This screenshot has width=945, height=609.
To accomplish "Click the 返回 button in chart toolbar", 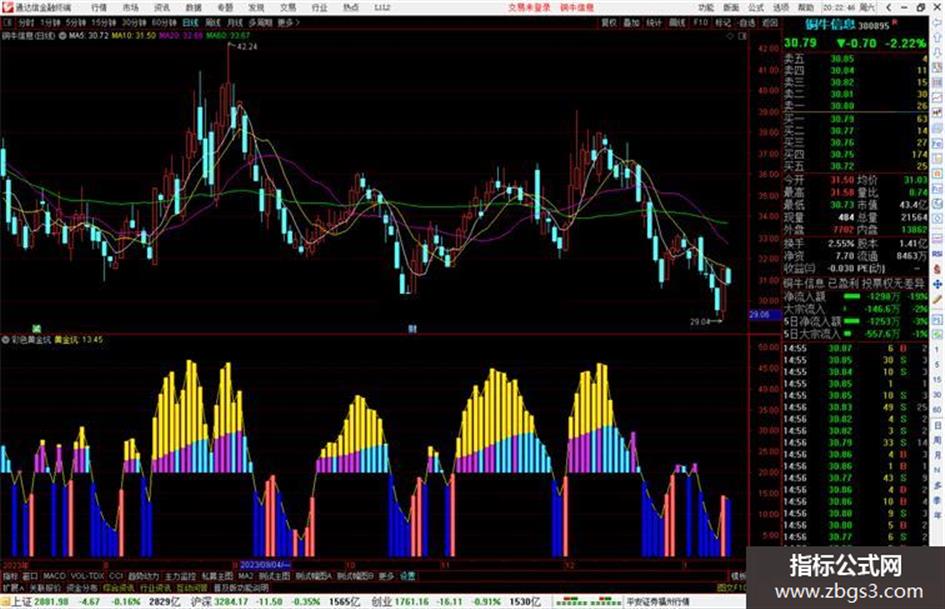I will (x=770, y=22).
